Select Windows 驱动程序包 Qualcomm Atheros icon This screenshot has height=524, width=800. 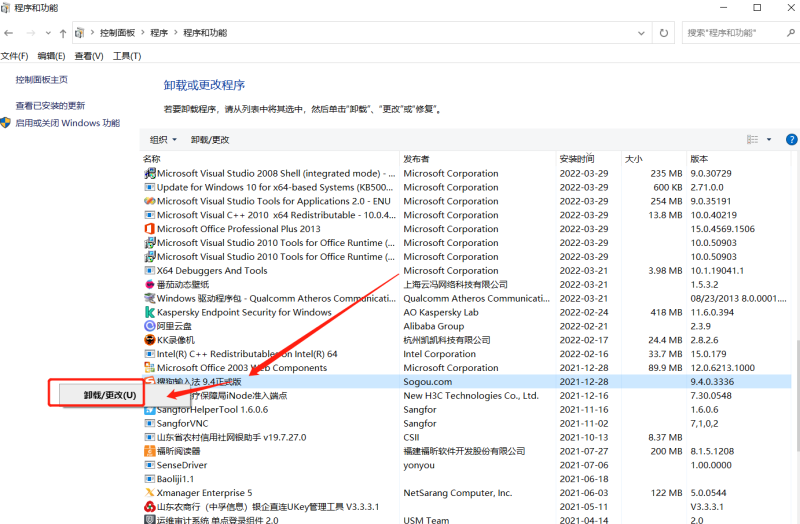point(149,298)
